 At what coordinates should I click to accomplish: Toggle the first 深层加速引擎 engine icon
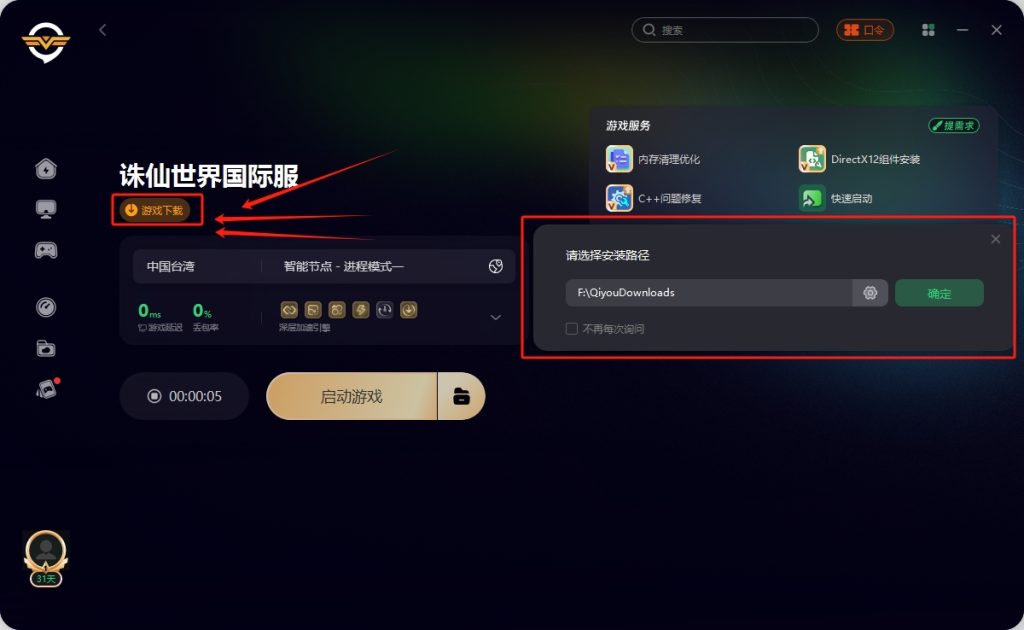[289, 310]
